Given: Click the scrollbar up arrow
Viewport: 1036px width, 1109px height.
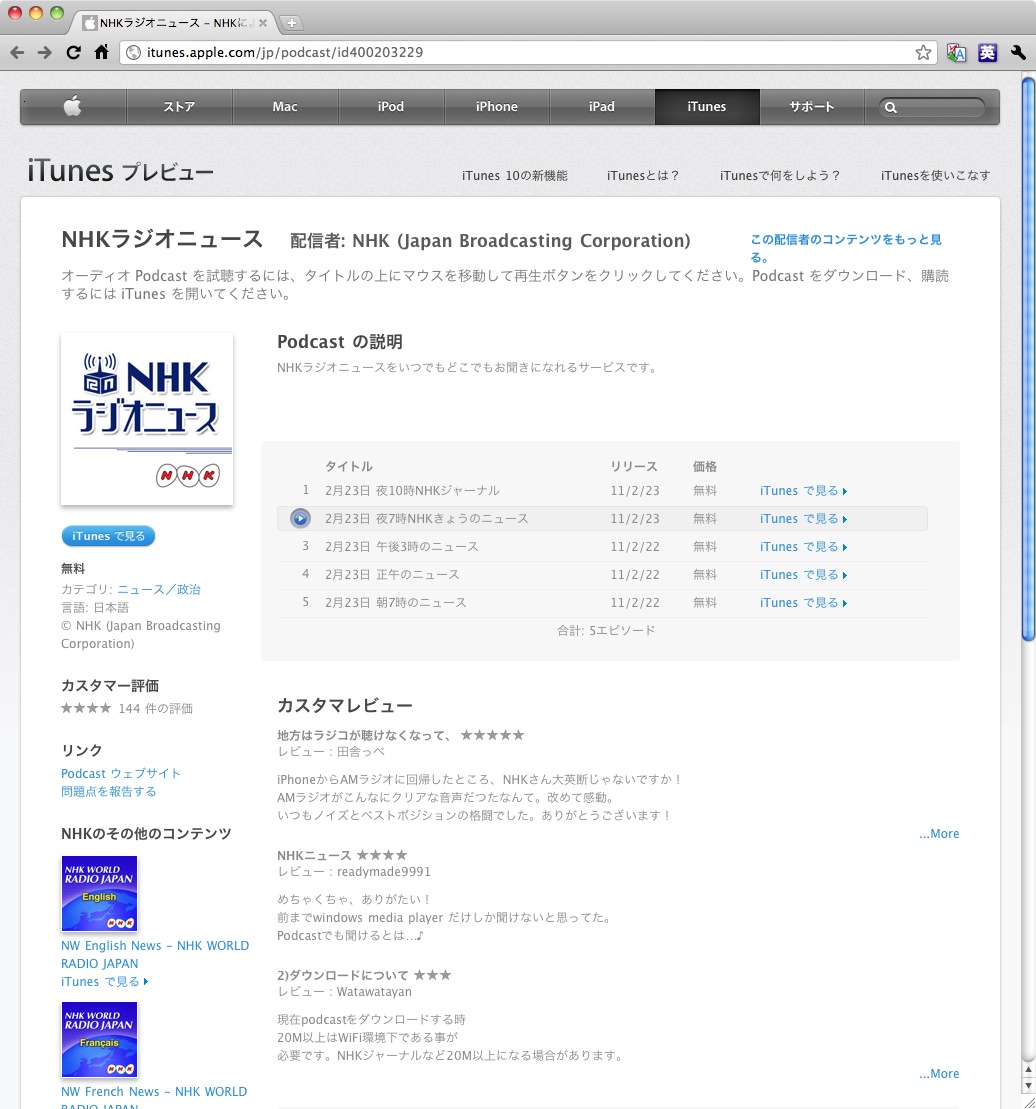Looking at the screenshot, I should pyautogui.click(x=1028, y=1069).
